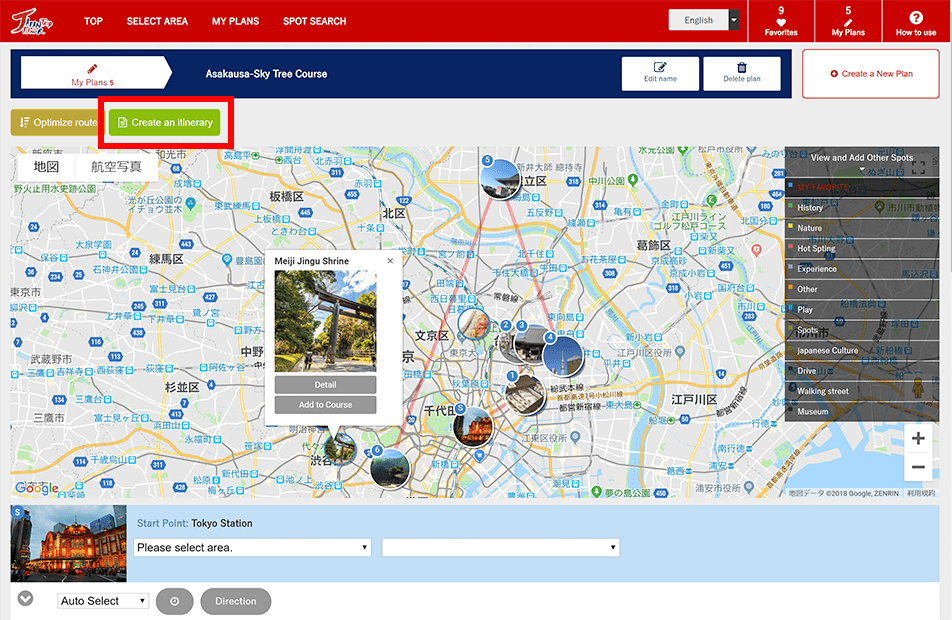
Task: Toggle Play spots filter
Action: click(862, 310)
